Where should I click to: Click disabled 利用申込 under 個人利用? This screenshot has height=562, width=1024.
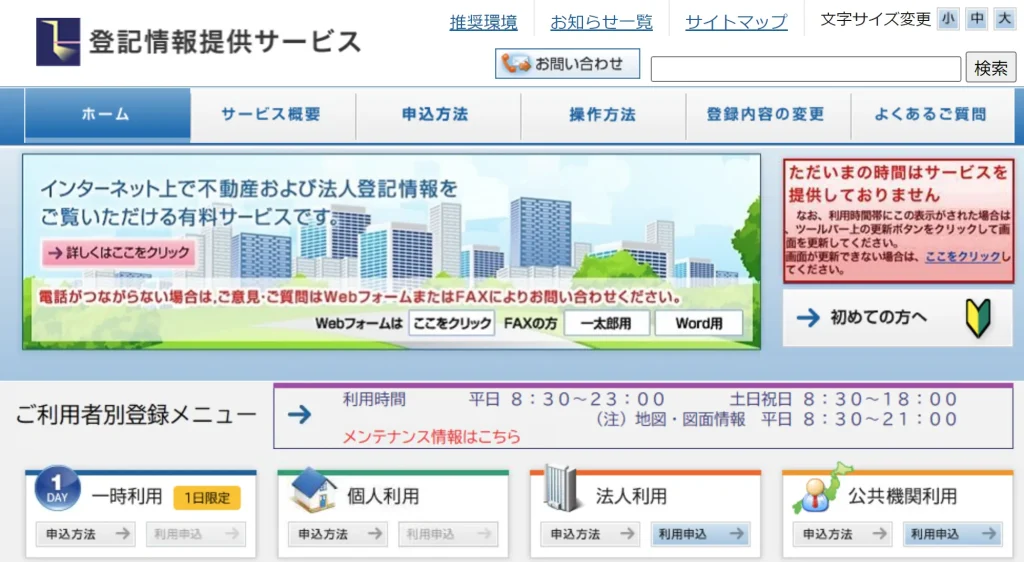coord(448,535)
